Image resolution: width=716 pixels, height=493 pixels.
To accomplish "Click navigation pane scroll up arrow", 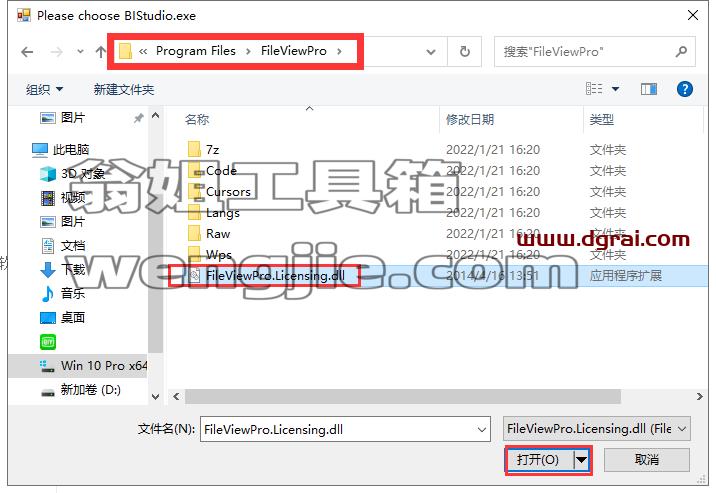I will click(x=155, y=115).
